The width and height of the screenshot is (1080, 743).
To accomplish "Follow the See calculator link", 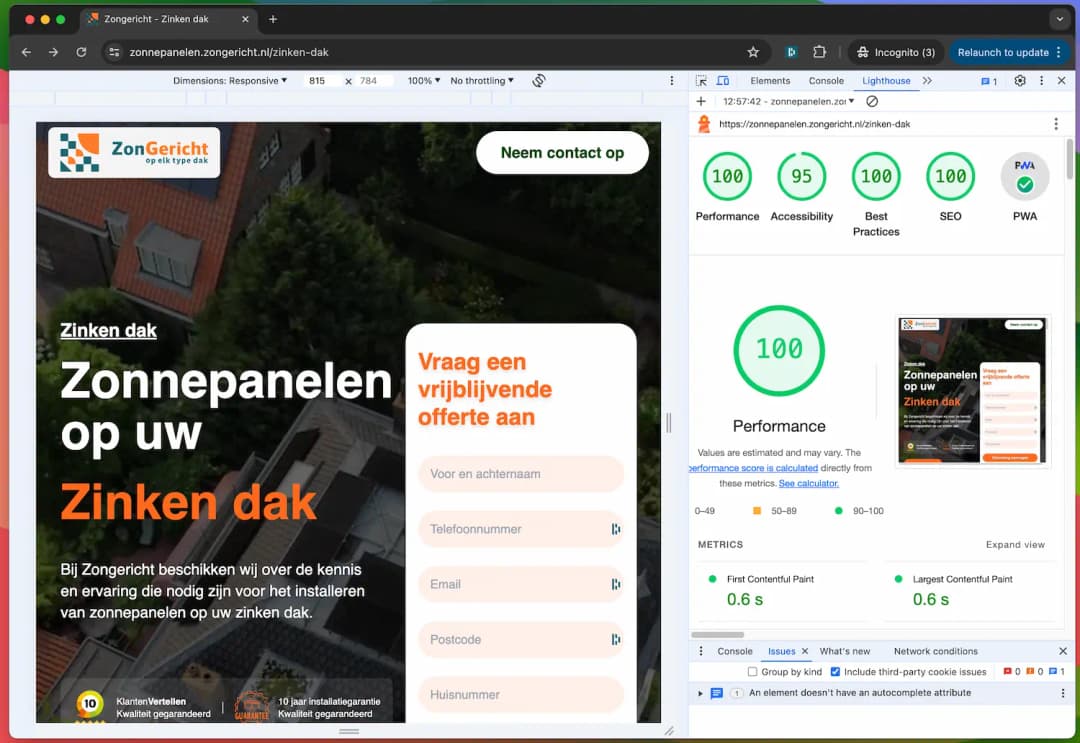I will pos(808,483).
